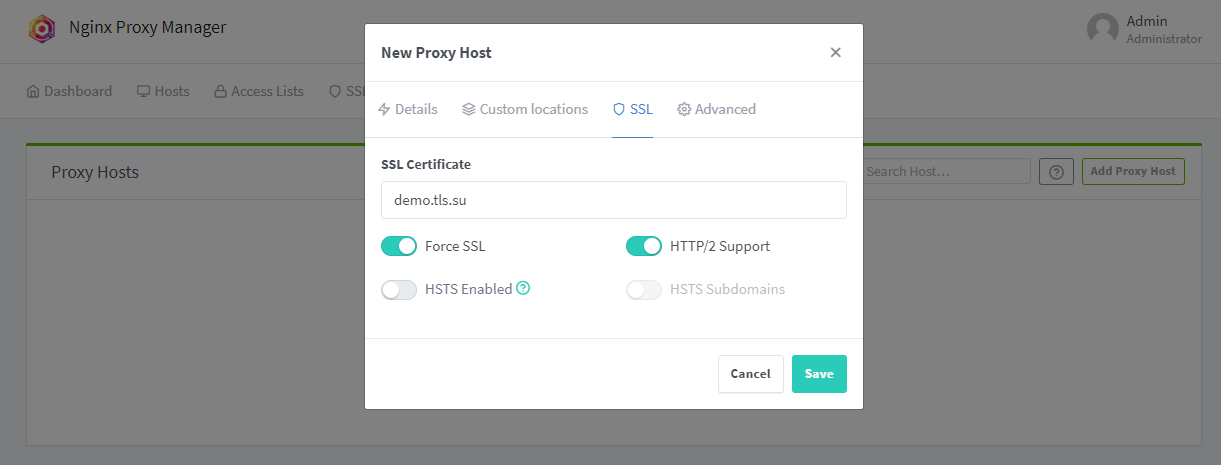The image size is (1221, 465).
Task: Click the Cancel button
Action: 751,374
